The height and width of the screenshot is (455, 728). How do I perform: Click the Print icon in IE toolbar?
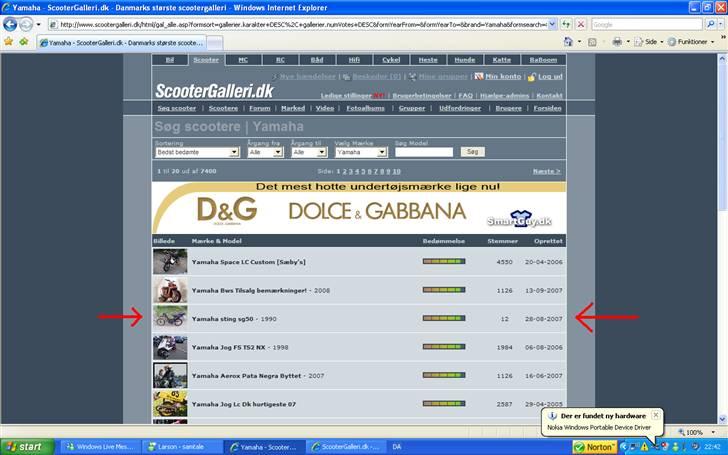pos(617,42)
